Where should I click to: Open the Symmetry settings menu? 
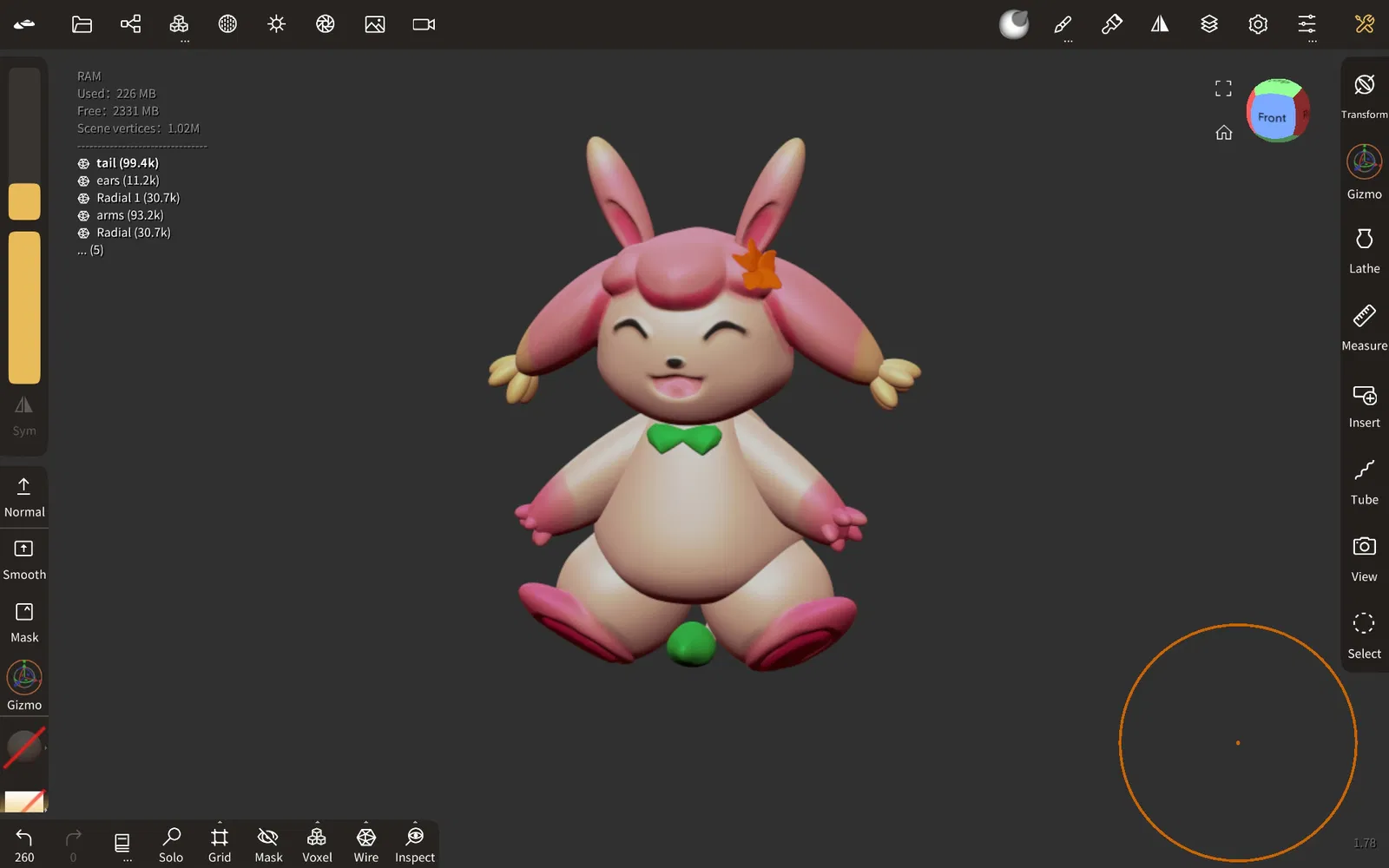click(x=1160, y=24)
